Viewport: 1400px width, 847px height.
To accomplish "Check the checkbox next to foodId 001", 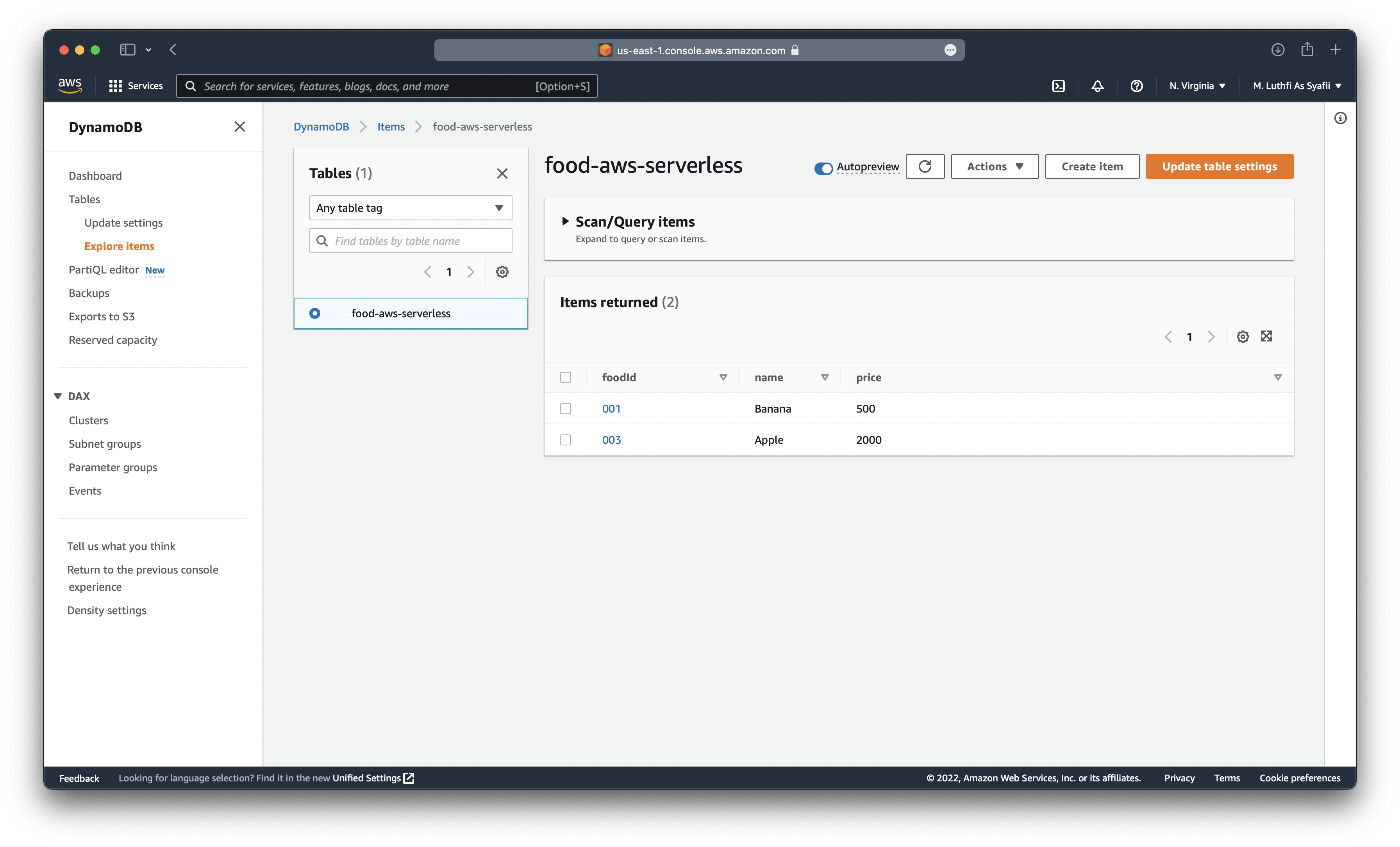I will [x=566, y=408].
